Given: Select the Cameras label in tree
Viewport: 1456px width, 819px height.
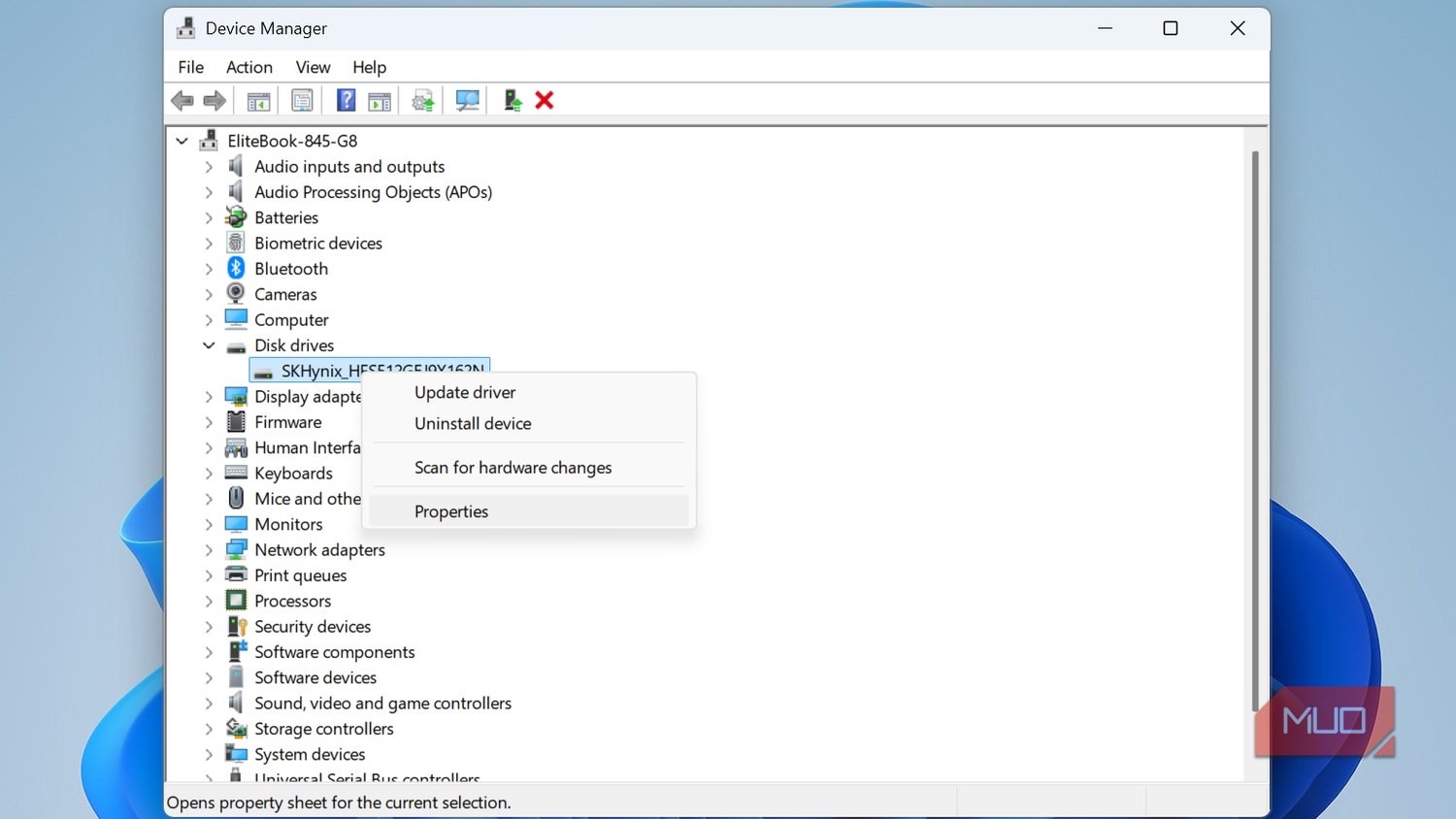Looking at the screenshot, I should tap(285, 294).
